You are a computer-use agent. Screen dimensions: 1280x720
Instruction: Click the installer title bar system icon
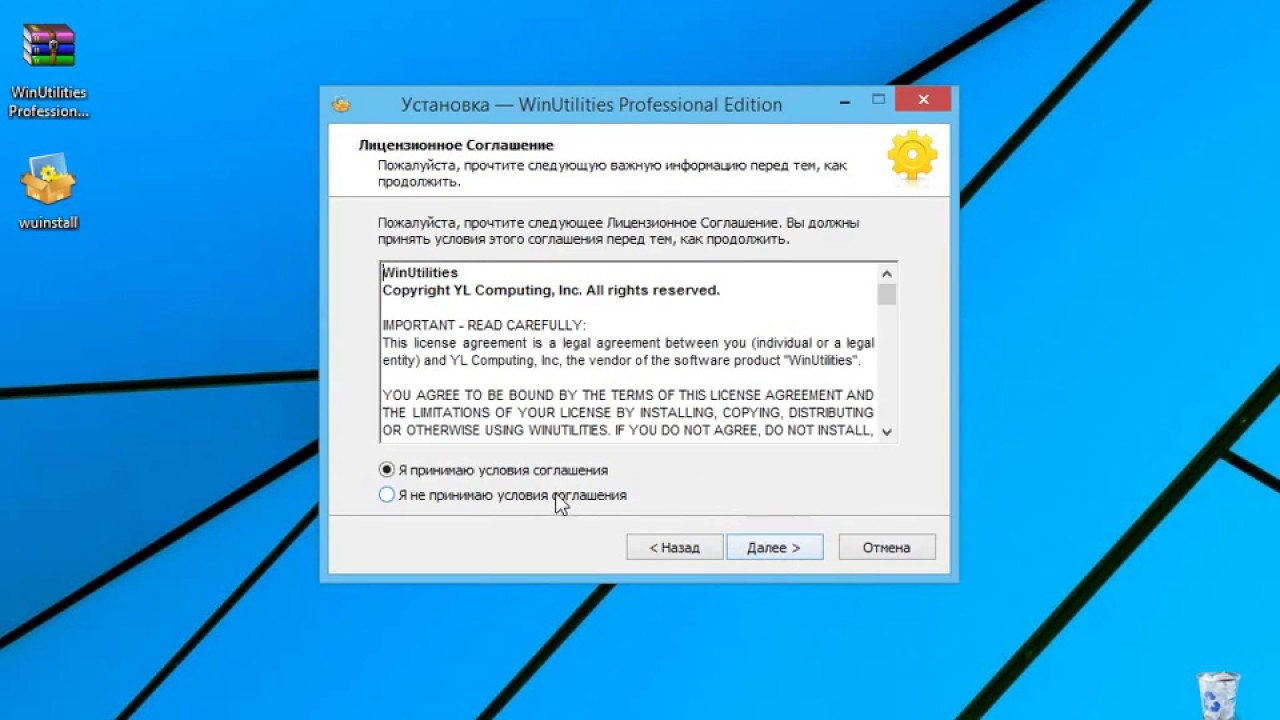[341, 104]
